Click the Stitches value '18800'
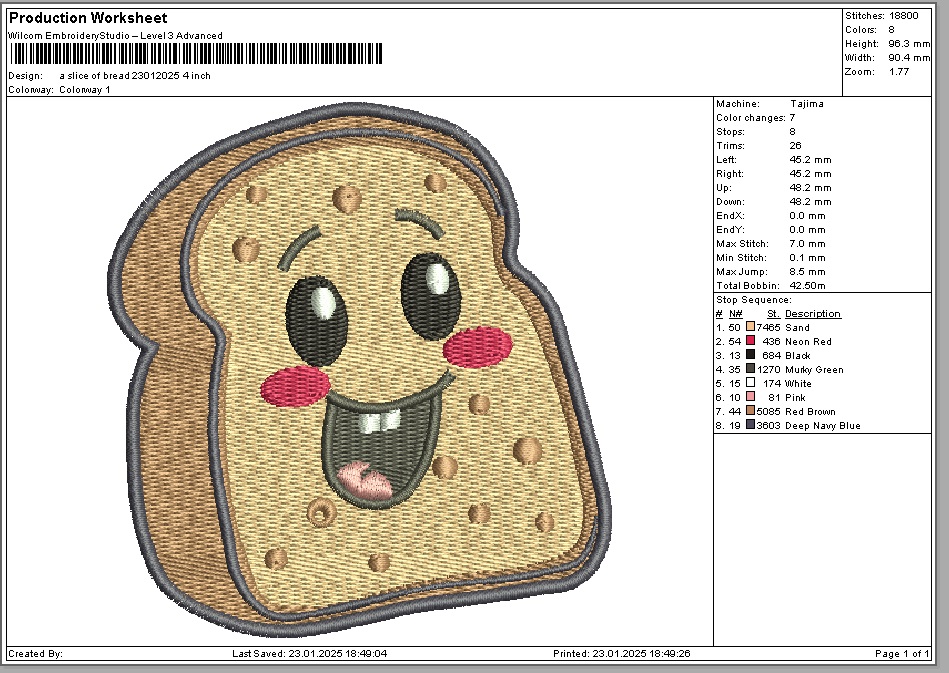Screen dimensions: 949x673 pos(904,16)
